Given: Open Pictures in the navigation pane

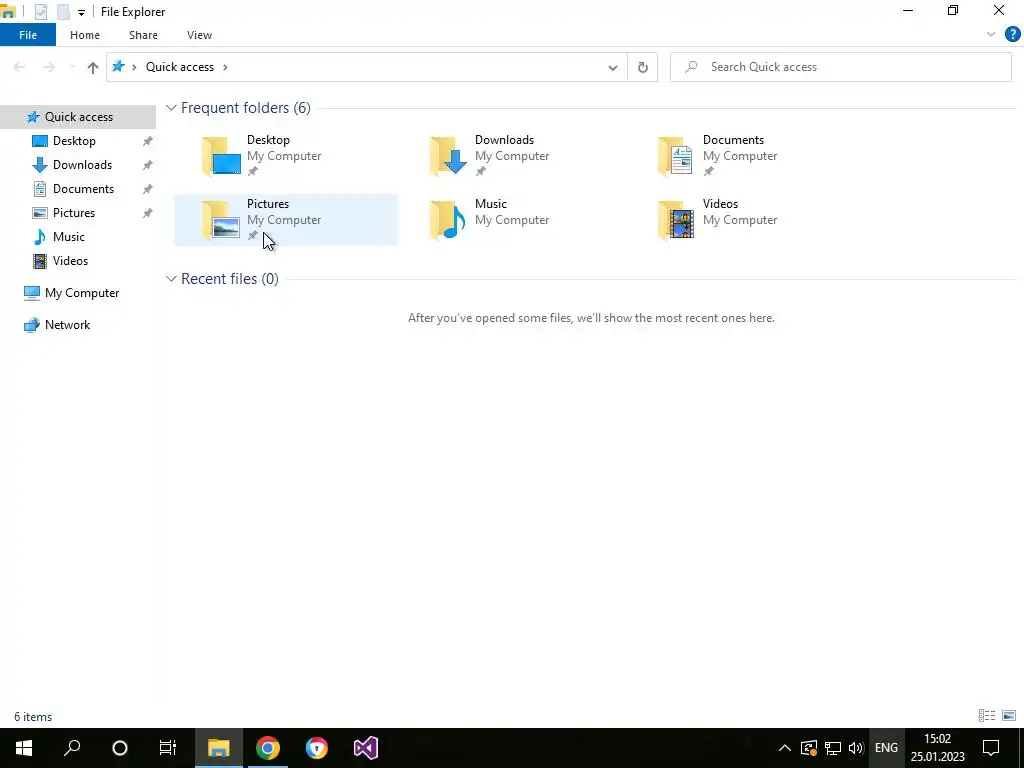Looking at the screenshot, I should 74,213.
